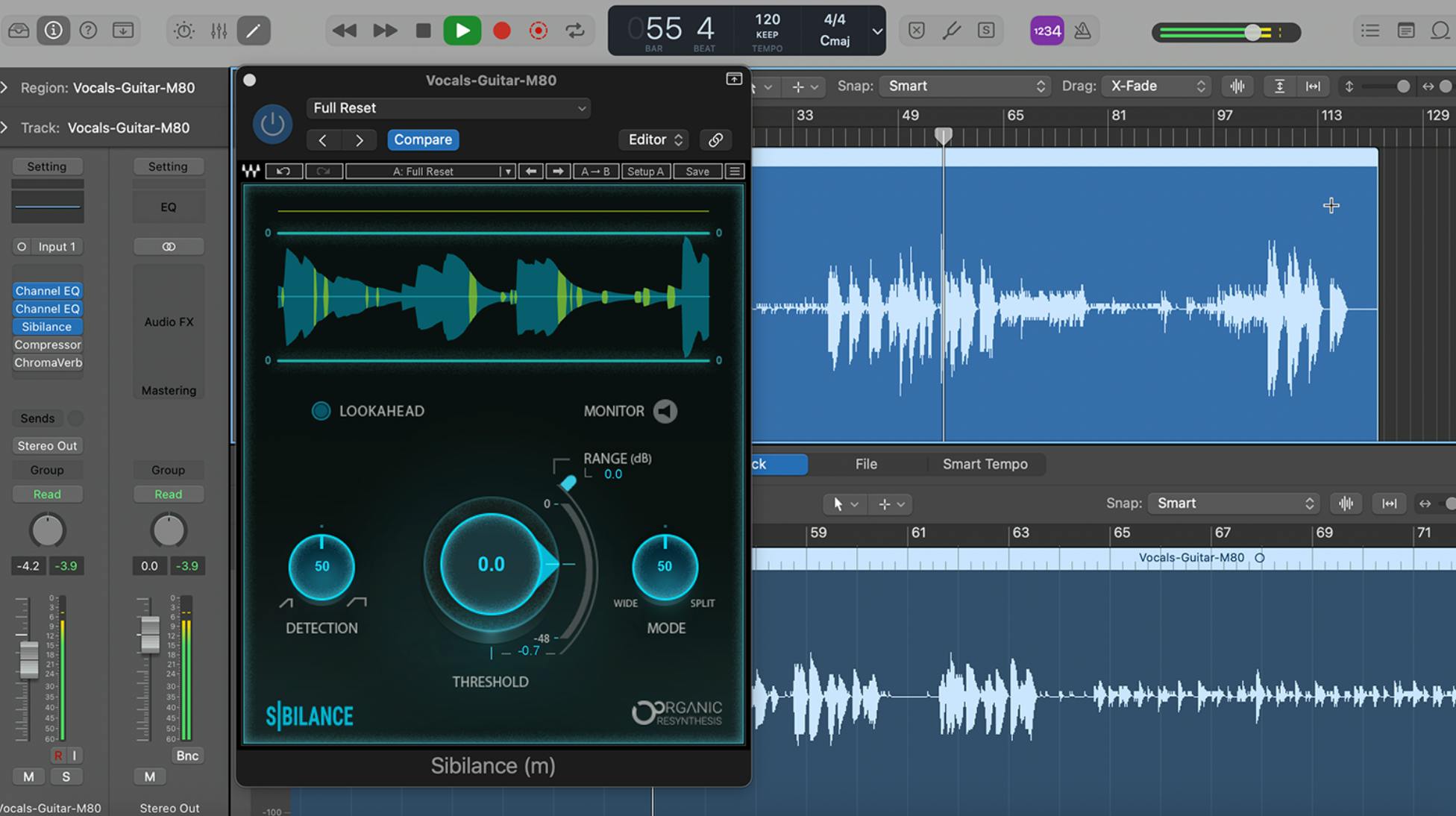Viewport: 1456px width, 816px height.
Task: Toggle the Inspector info icon
Action: click(53, 31)
